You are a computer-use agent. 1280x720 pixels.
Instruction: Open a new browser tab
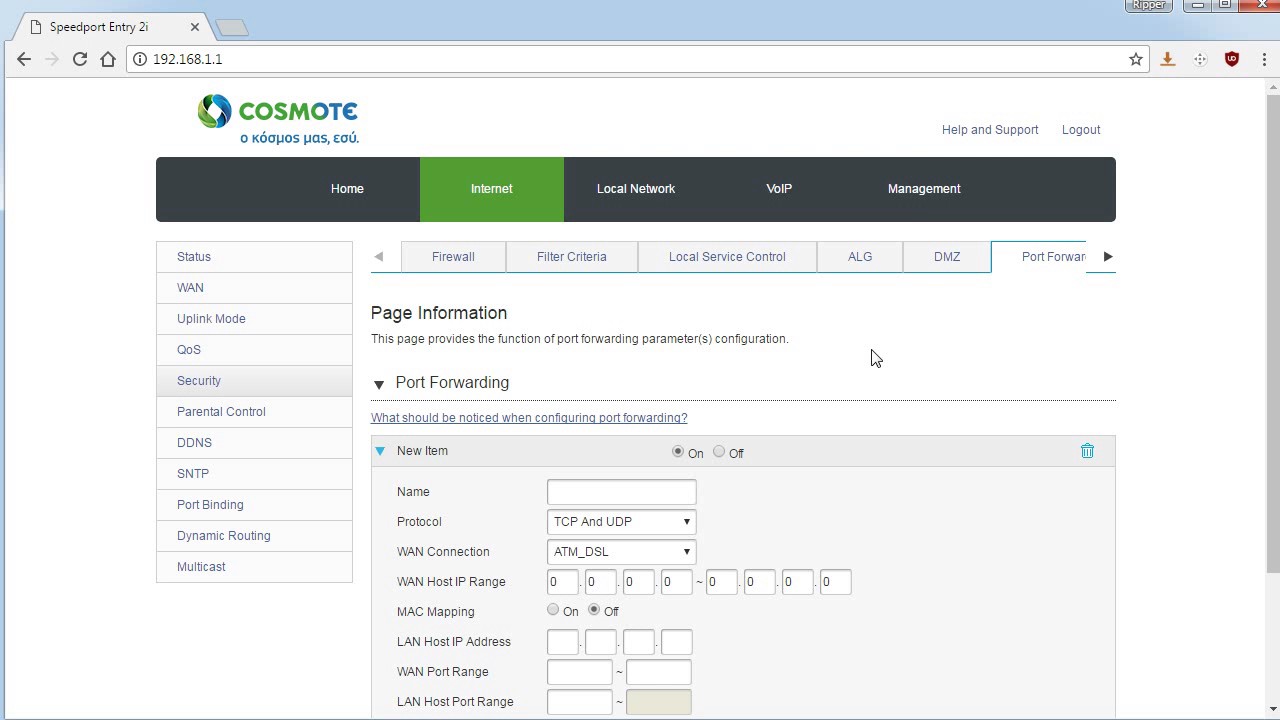(231, 28)
